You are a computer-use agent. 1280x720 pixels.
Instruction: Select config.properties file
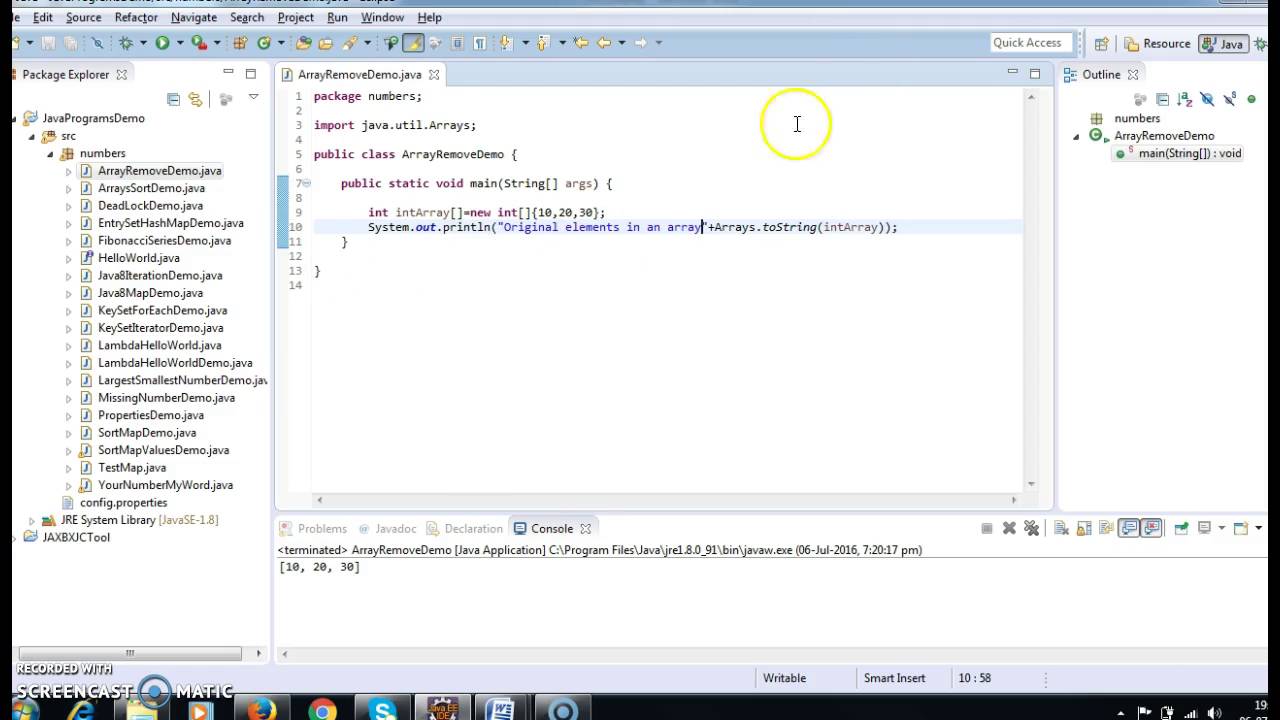(123, 503)
